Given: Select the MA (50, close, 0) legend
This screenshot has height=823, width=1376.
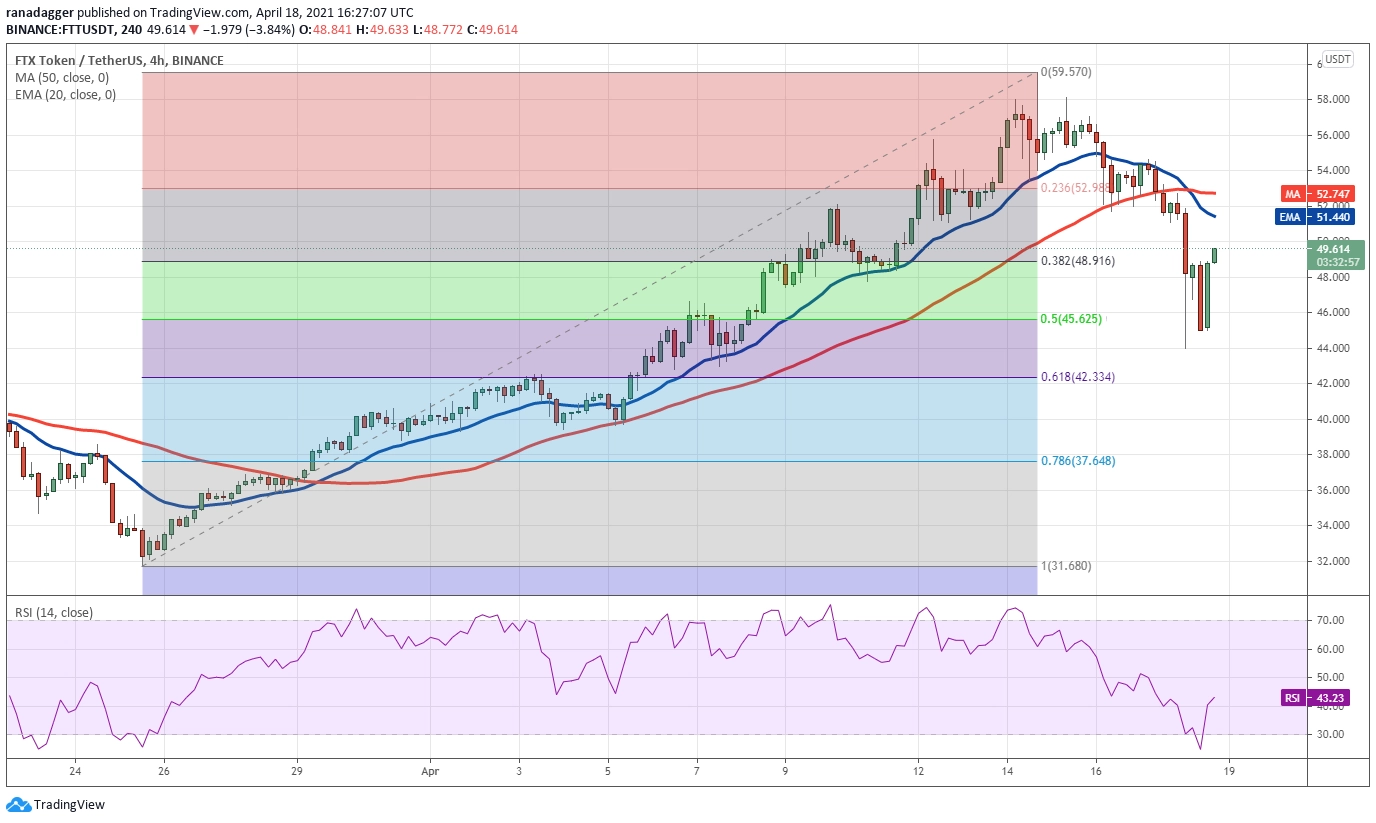Looking at the screenshot, I should (62, 78).
